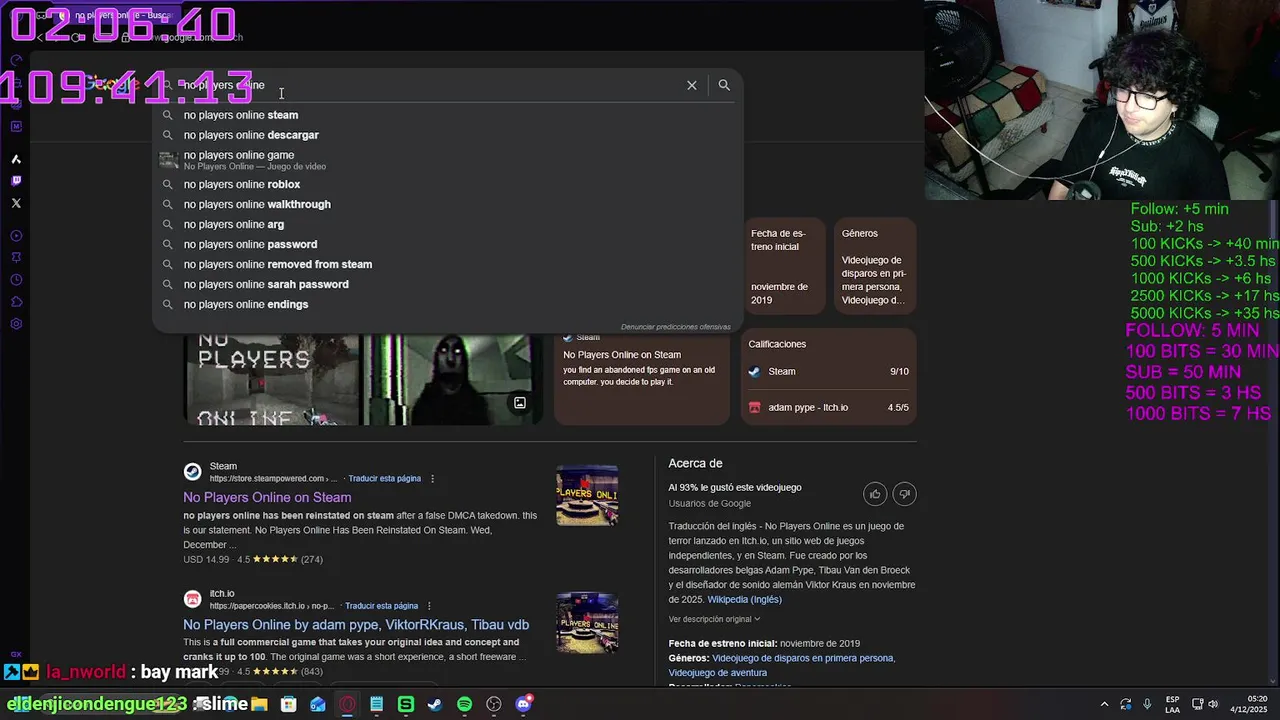Screen dimensions: 1280x720
Task: Show hidden system tray icons chevron
Action: (1104, 704)
